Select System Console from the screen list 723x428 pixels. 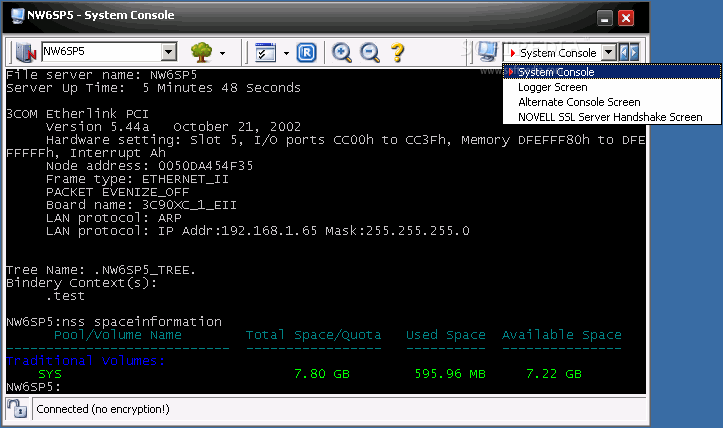[612, 72]
